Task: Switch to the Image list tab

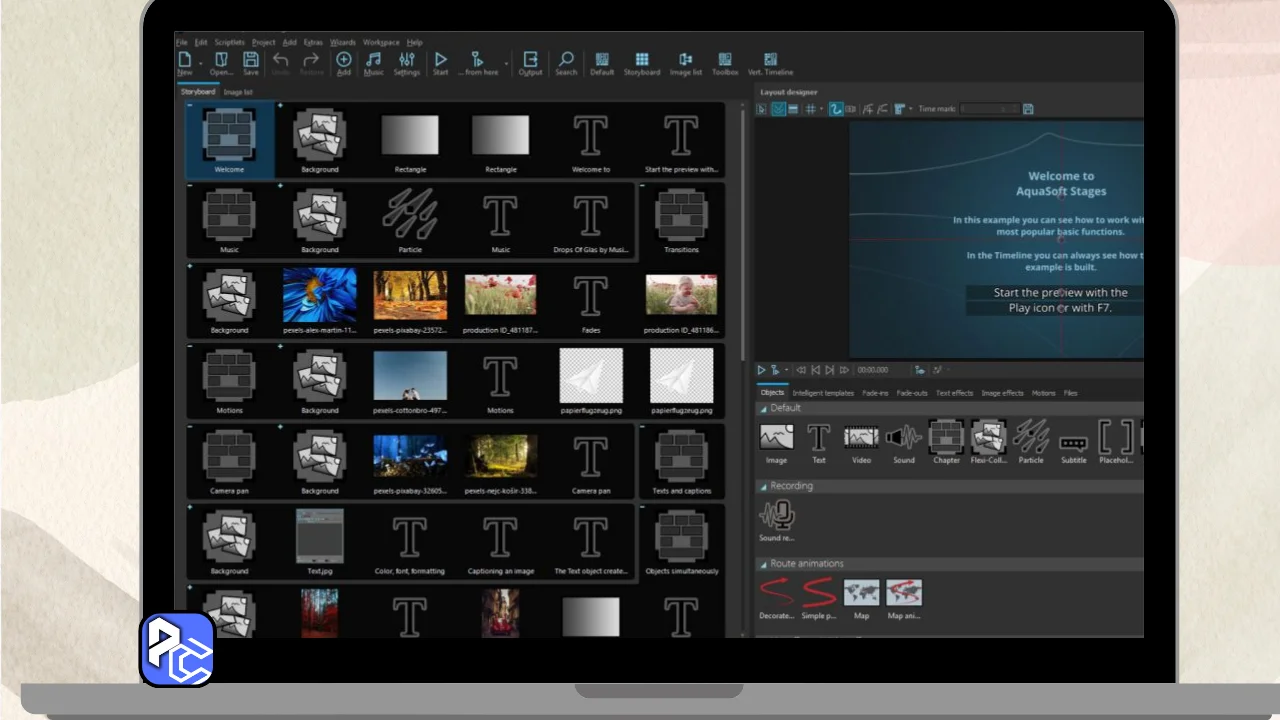Action: pyautogui.click(x=238, y=92)
